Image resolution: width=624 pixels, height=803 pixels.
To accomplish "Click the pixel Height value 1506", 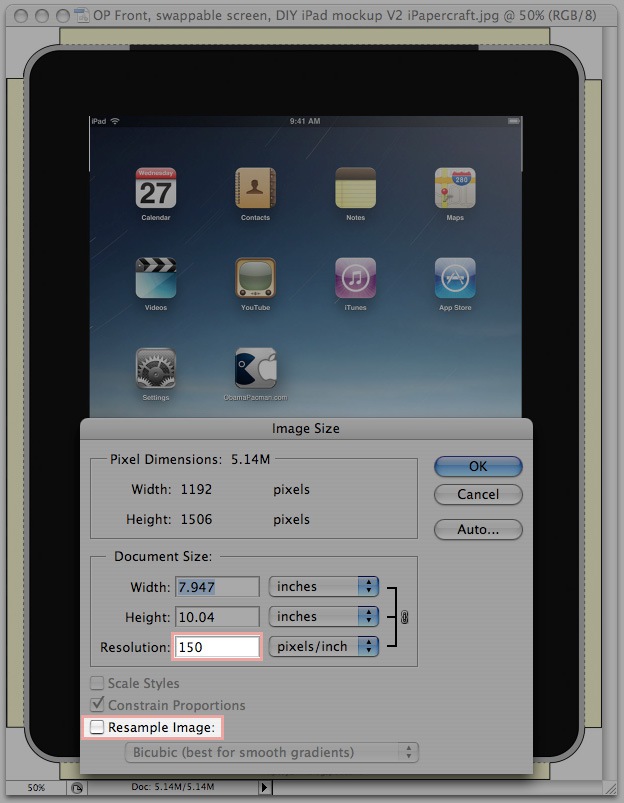I will (x=196, y=519).
